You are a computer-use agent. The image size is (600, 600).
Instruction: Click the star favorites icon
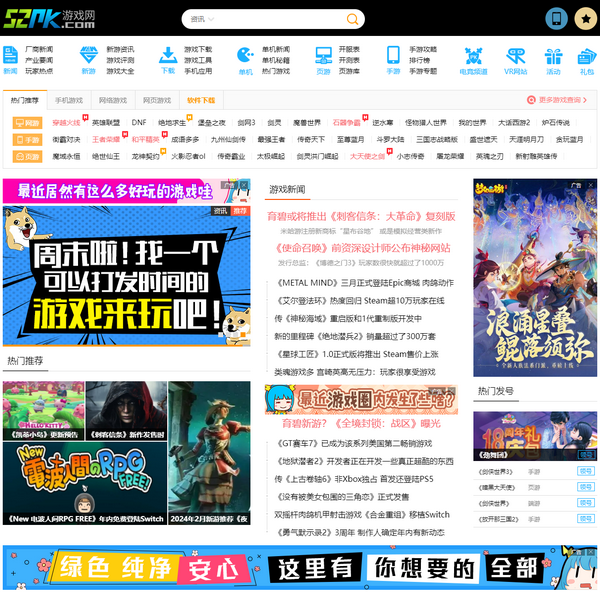[585, 18]
